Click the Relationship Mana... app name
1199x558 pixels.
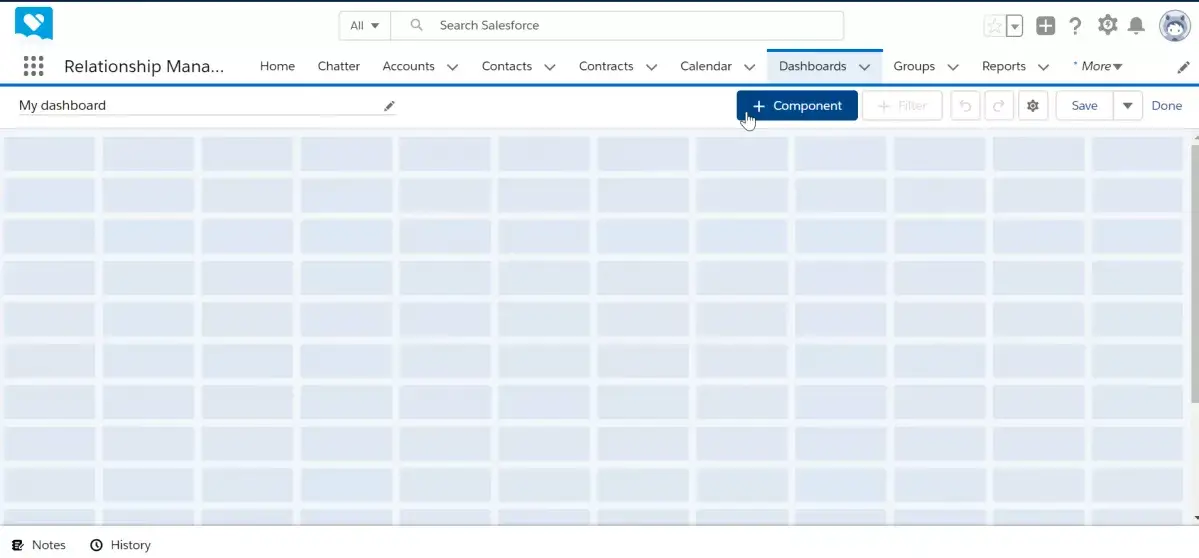[145, 67]
